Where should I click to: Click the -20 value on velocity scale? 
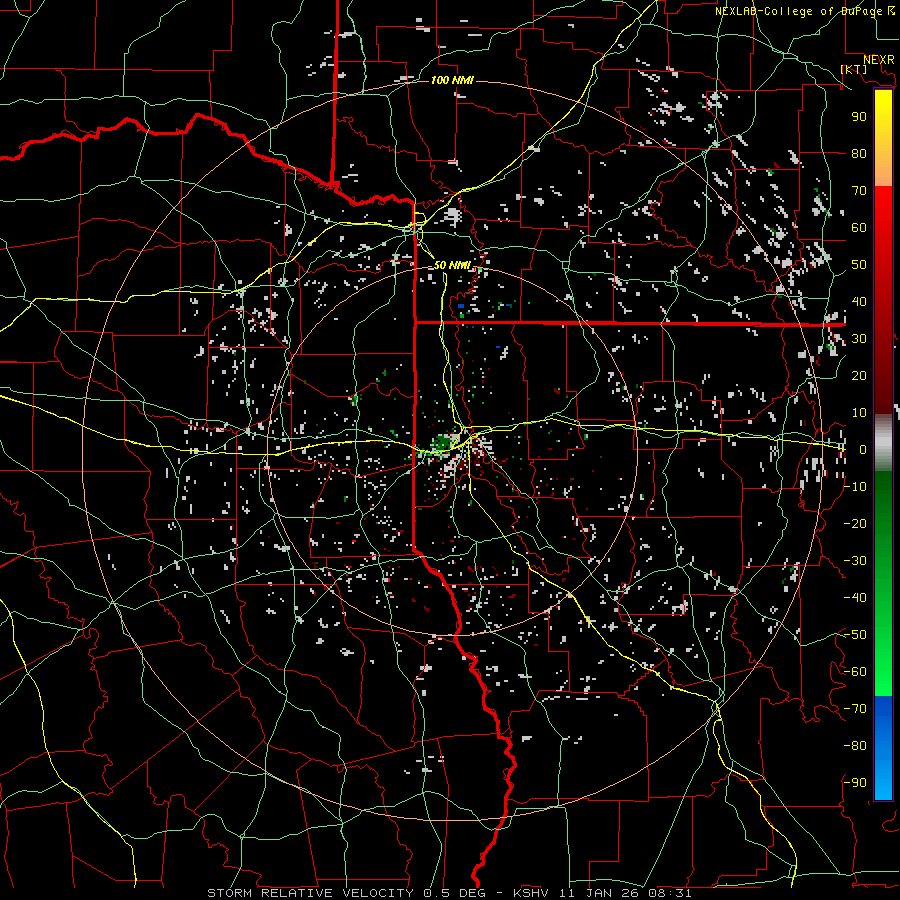coord(855,523)
